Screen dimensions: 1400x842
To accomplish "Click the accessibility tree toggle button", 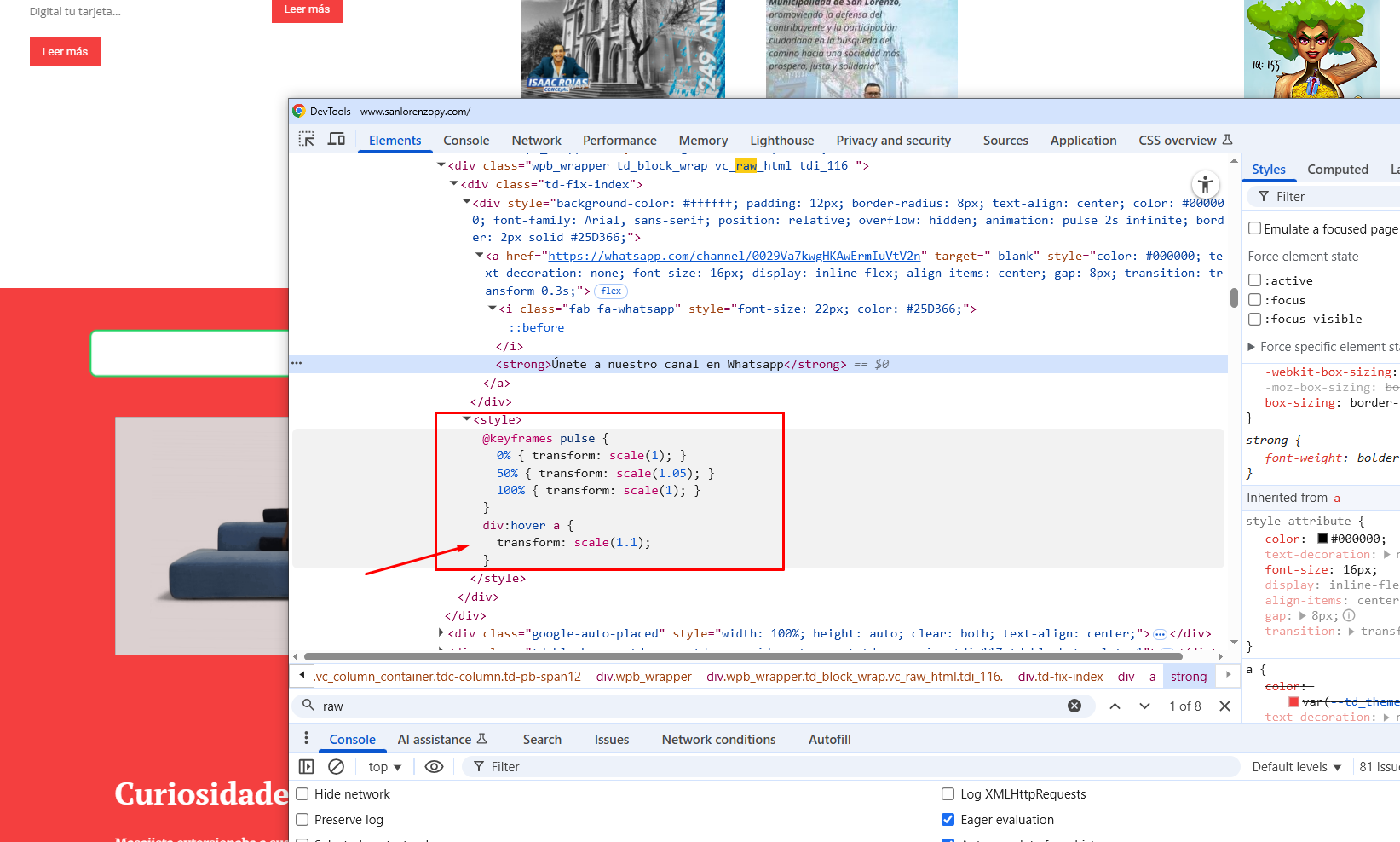I will [x=1205, y=184].
